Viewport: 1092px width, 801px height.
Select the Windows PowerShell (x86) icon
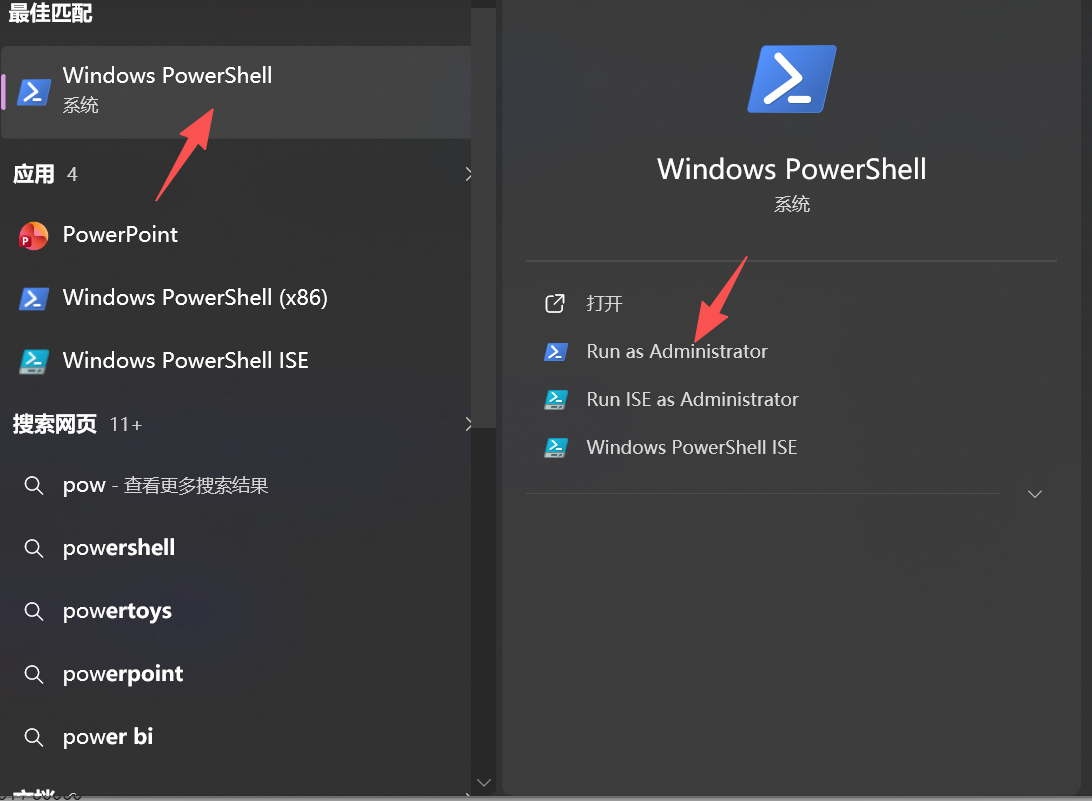[x=33, y=298]
